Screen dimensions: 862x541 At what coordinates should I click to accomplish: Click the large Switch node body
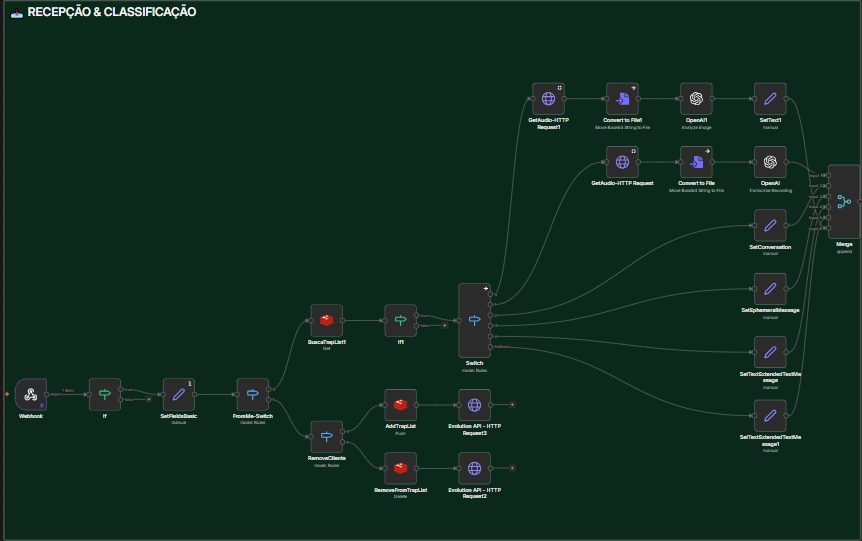coord(474,320)
